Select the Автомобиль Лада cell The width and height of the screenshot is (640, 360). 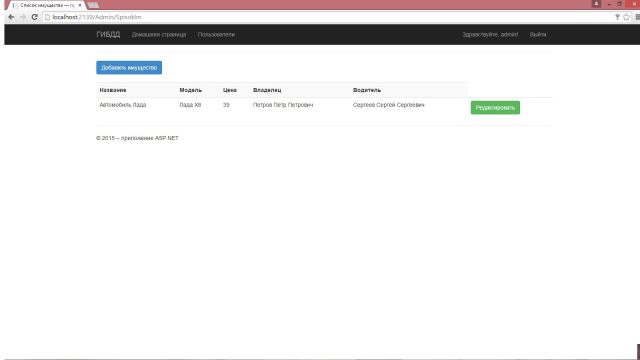click(123, 105)
